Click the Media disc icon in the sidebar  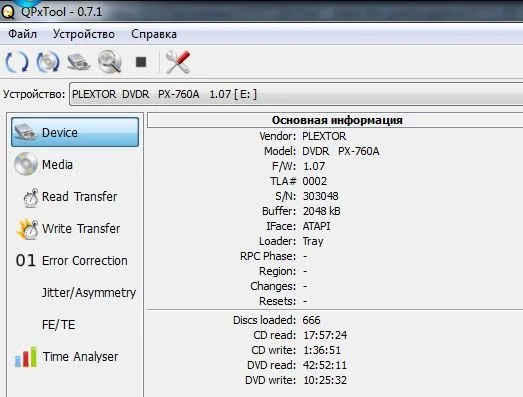click(26, 164)
